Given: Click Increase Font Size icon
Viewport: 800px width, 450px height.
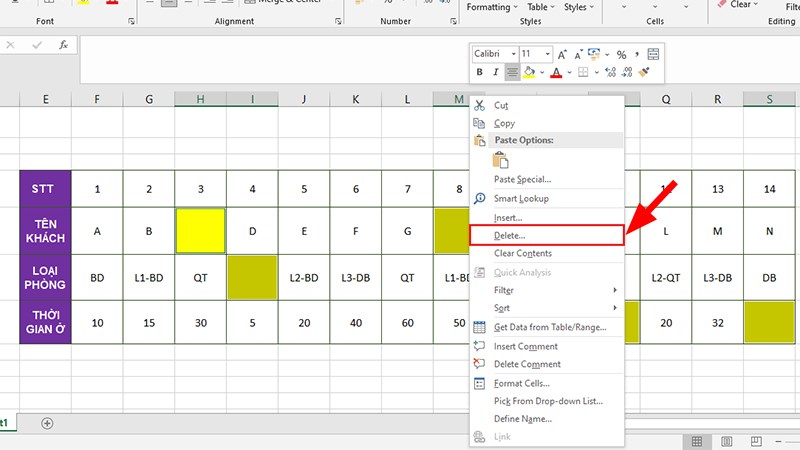Looking at the screenshot, I should [563, 54].
